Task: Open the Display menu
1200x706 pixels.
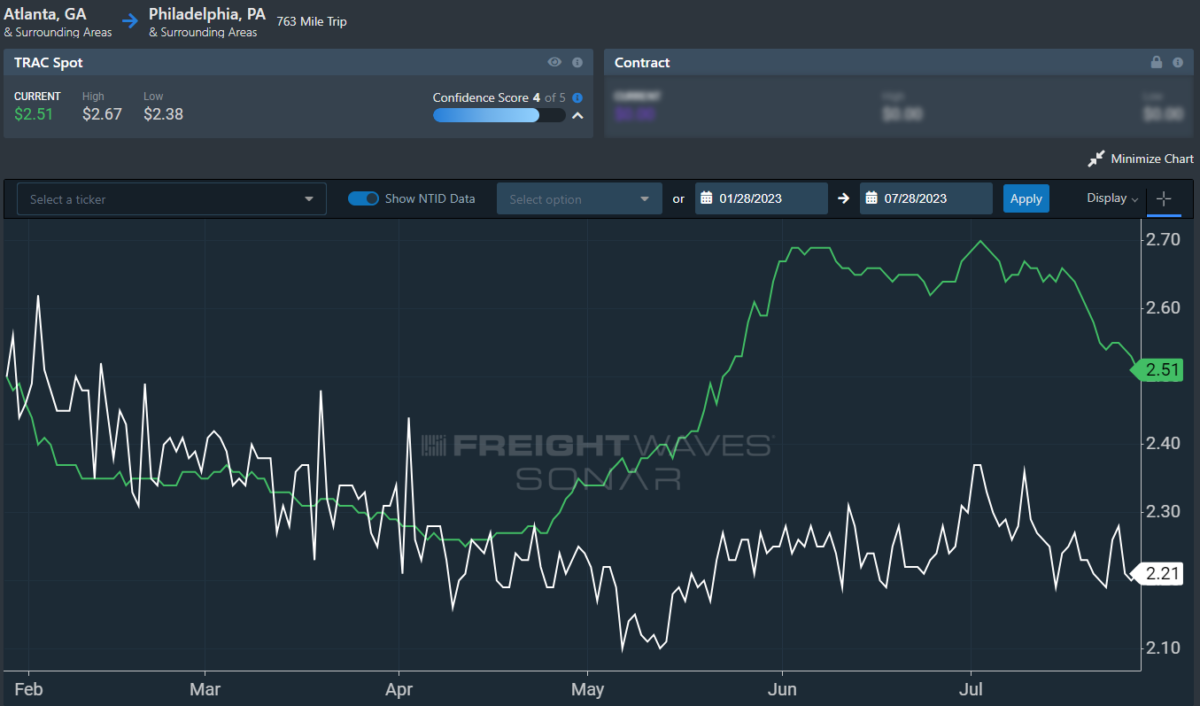Action: (1112, 199)
